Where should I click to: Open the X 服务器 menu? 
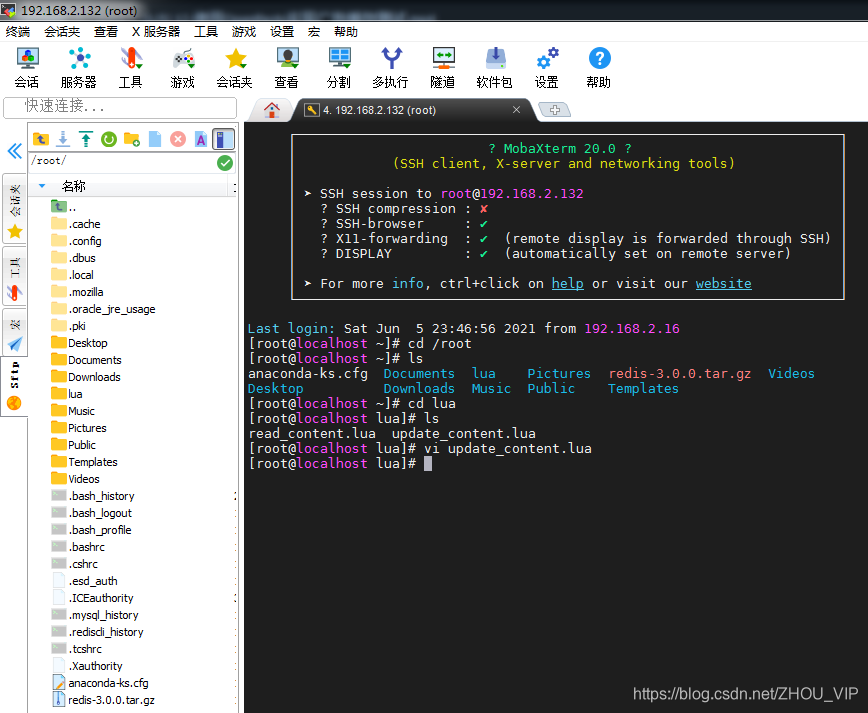coord(156,32)
